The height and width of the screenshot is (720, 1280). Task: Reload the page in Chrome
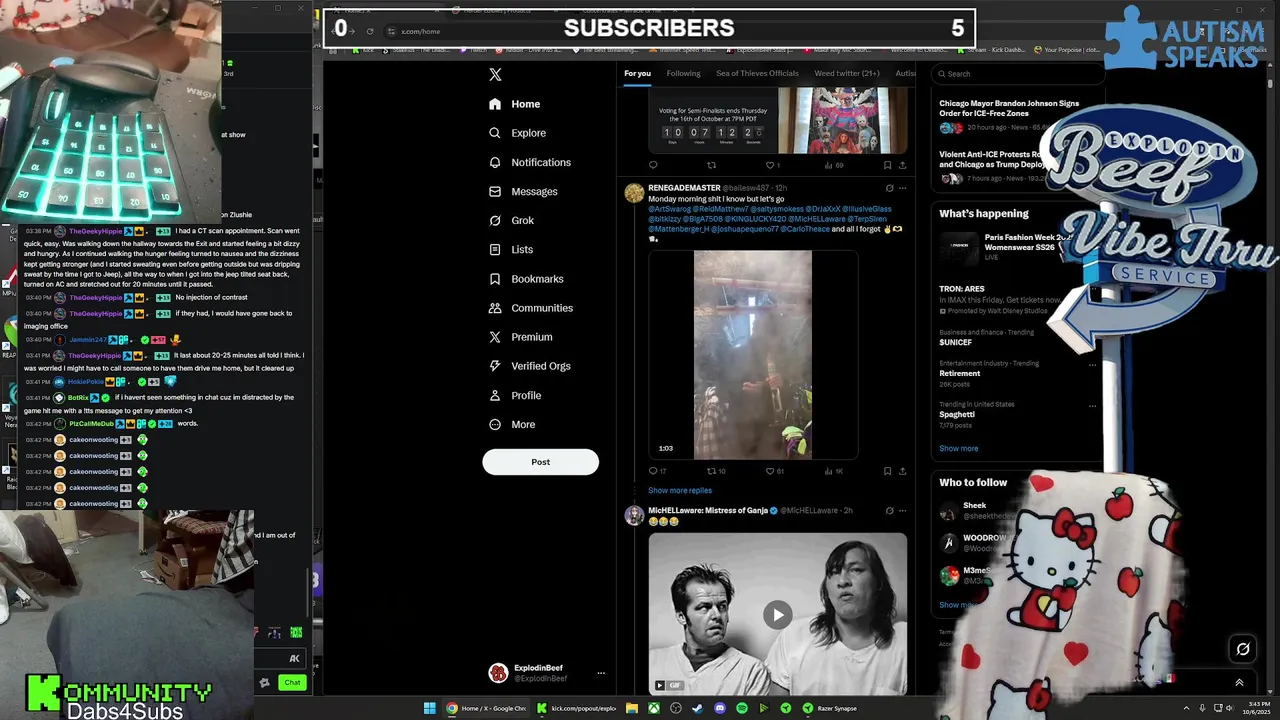(x=370, y=31)
